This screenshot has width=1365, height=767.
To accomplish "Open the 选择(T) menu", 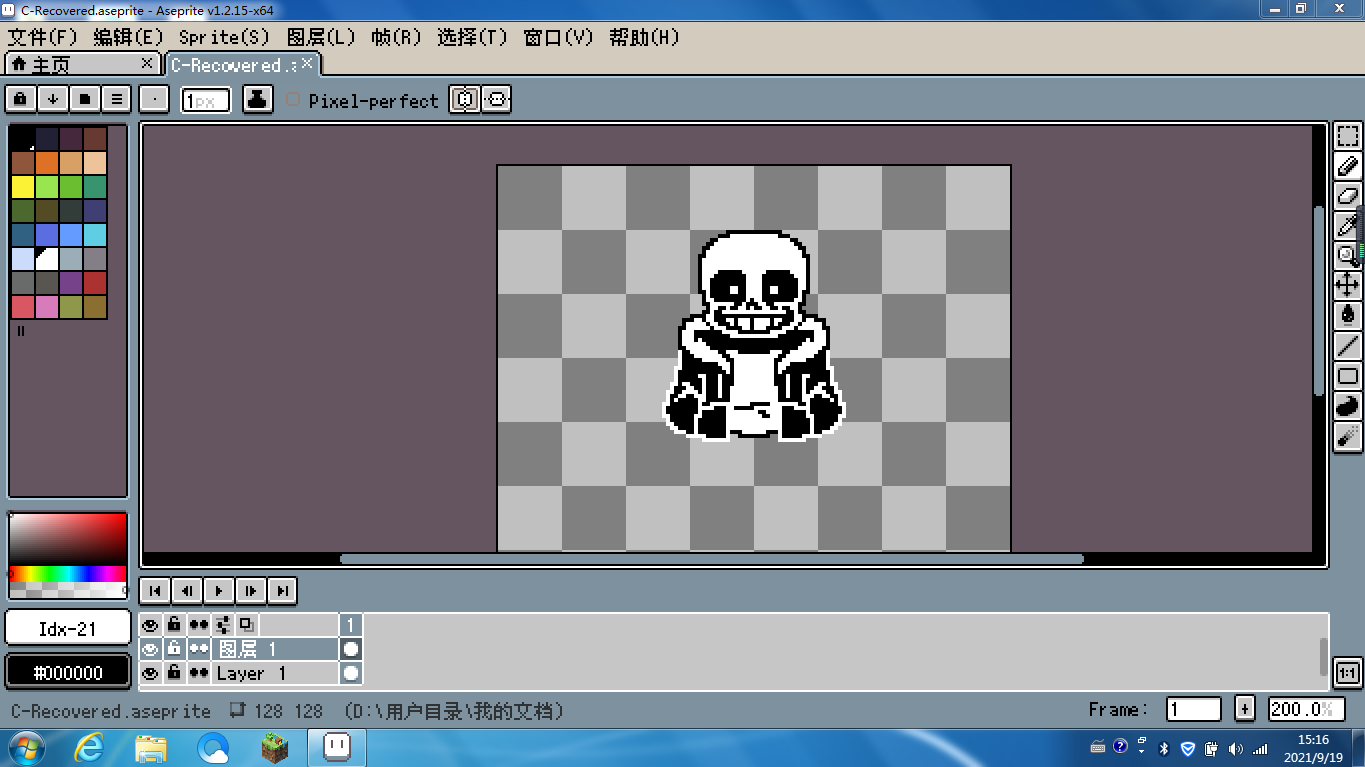I will coord(472,37).
